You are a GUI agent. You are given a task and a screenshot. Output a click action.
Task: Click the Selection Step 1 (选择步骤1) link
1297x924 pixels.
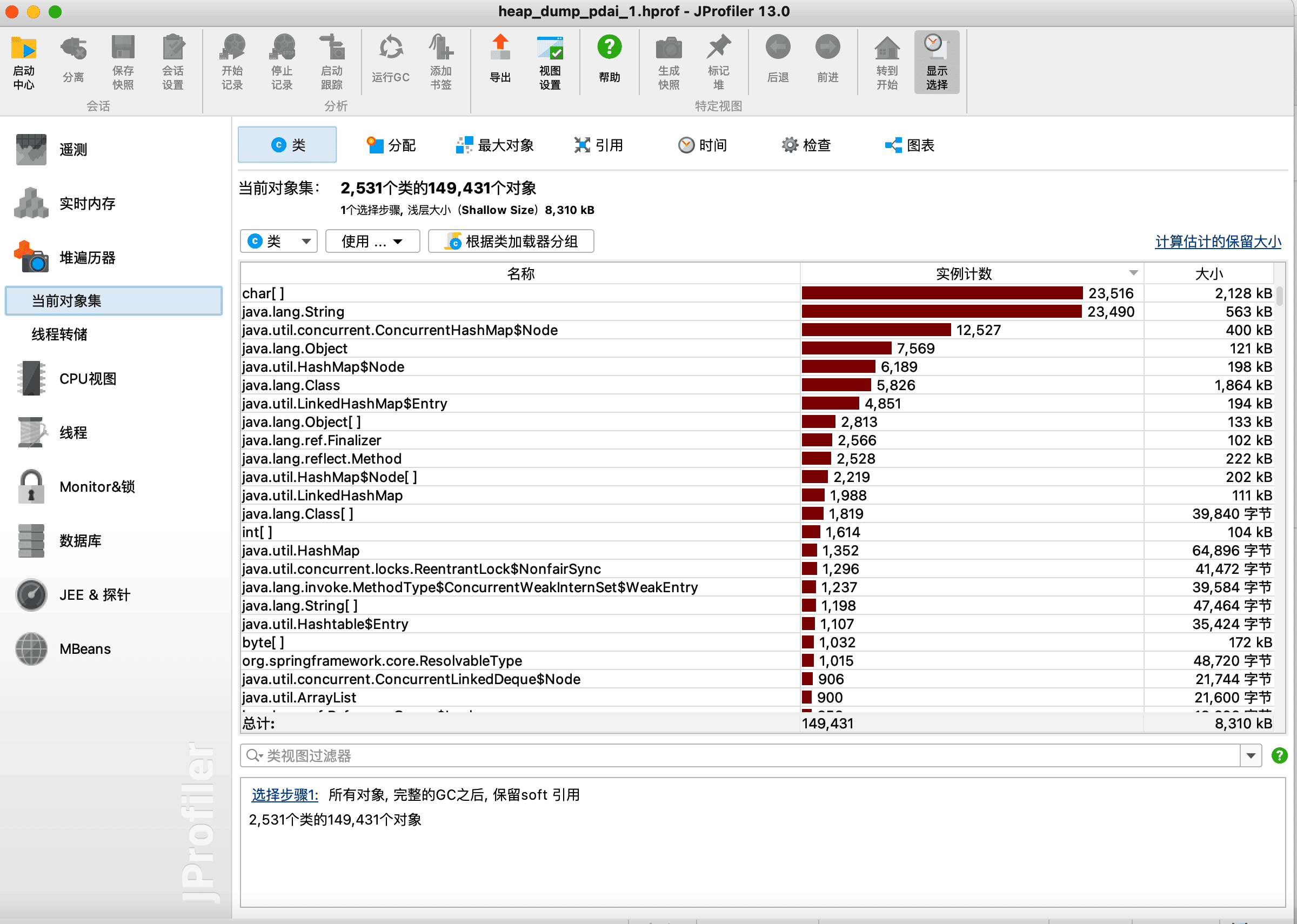(284, 795)
